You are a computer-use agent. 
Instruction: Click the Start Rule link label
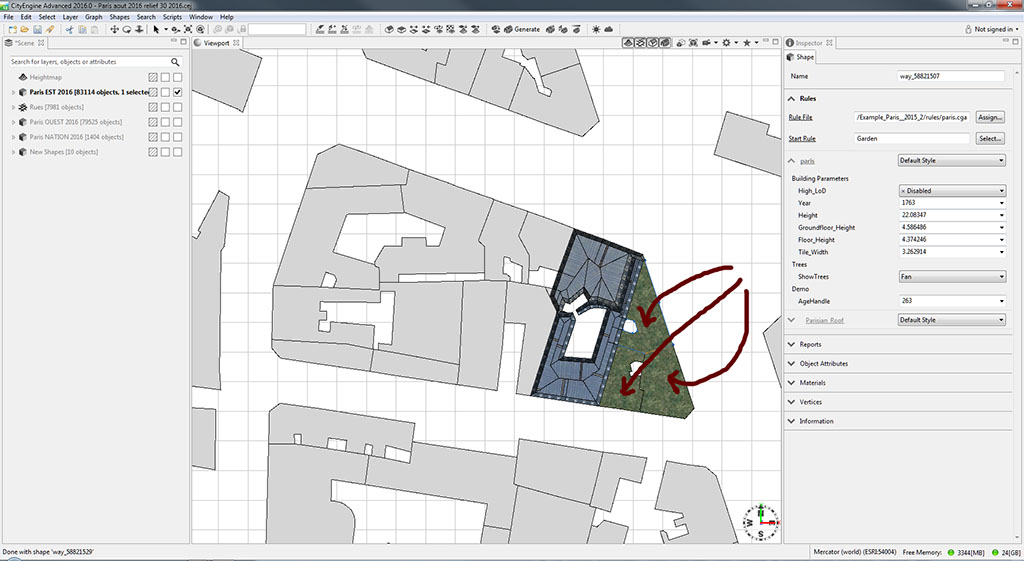click(802, 138)
